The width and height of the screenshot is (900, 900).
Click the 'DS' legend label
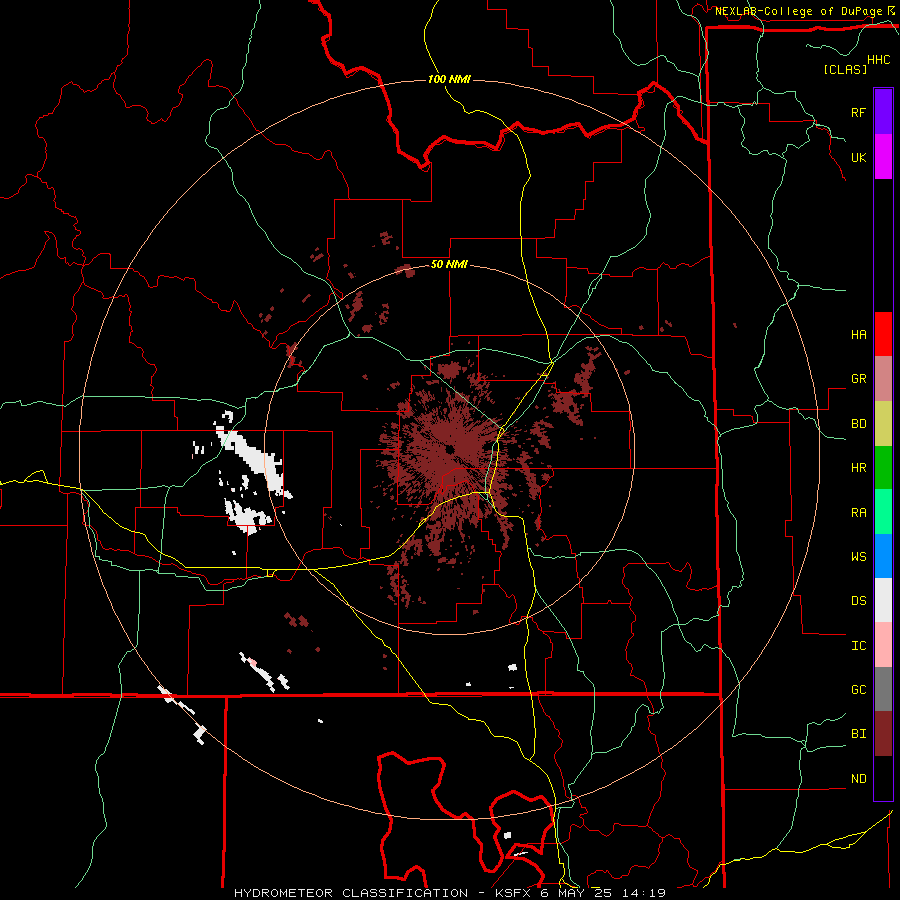[858, 601]
